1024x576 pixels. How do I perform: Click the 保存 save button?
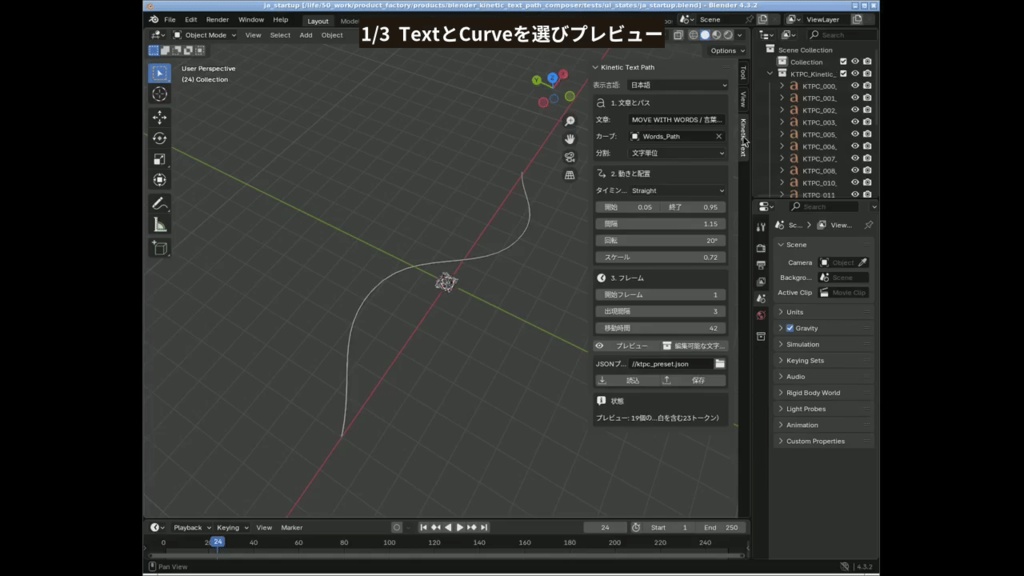point(693,381)
